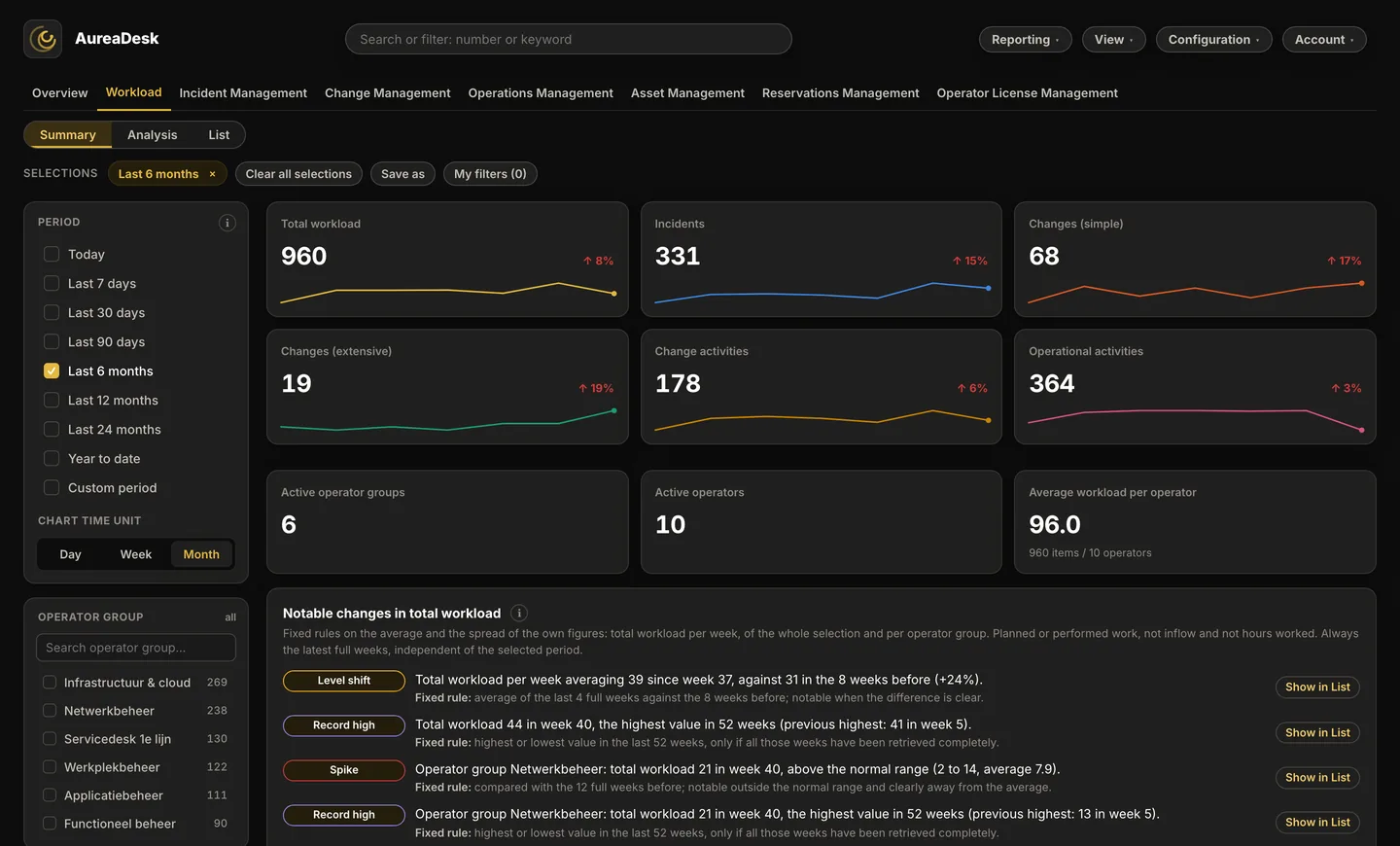The image size is (1400, 846).
Task: Open the Reporting dropdown
Action: point(1026,40)
